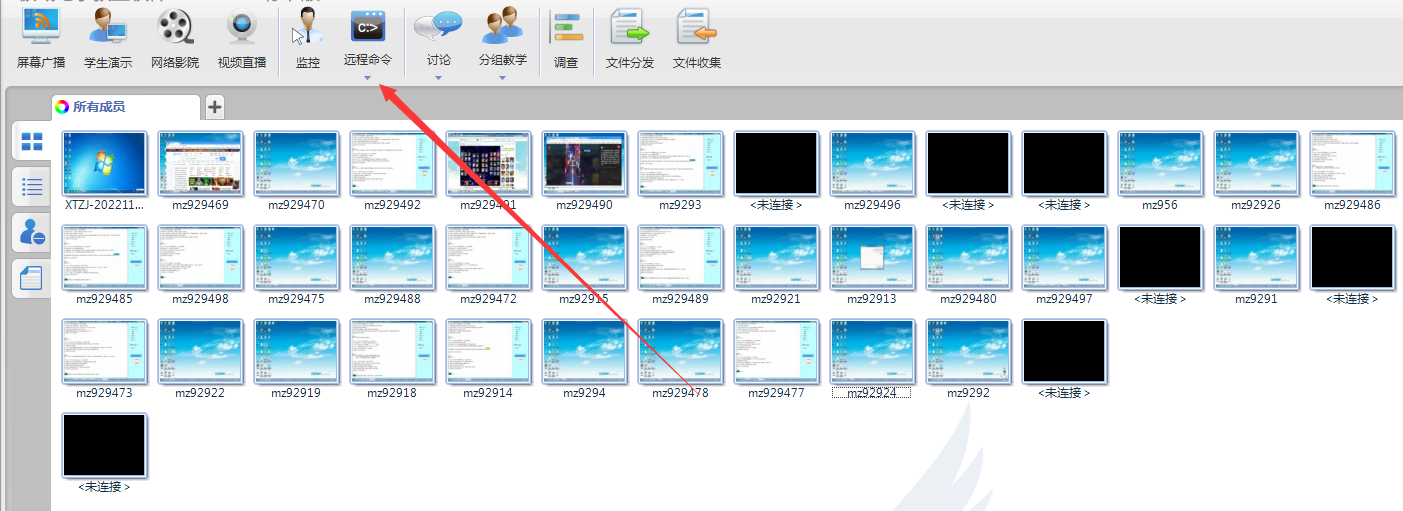Open 文件收集 file collection
Image resolution: width=1403 pixels, height=511 pixels.
click(x=697, y=40)
